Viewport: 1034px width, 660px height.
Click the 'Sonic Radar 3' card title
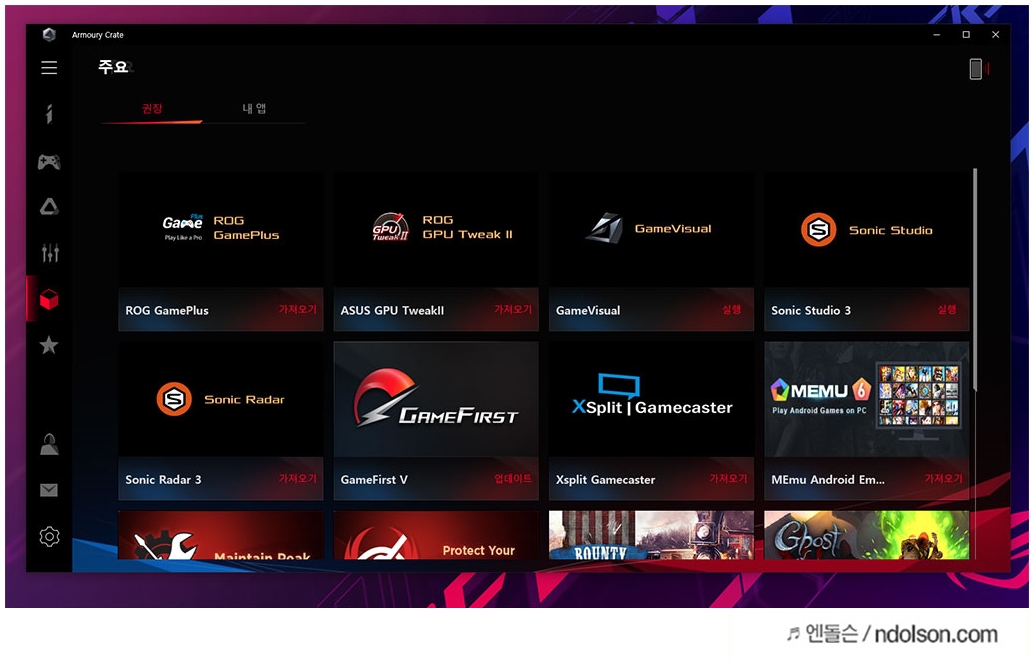click(x=164, y=480)
